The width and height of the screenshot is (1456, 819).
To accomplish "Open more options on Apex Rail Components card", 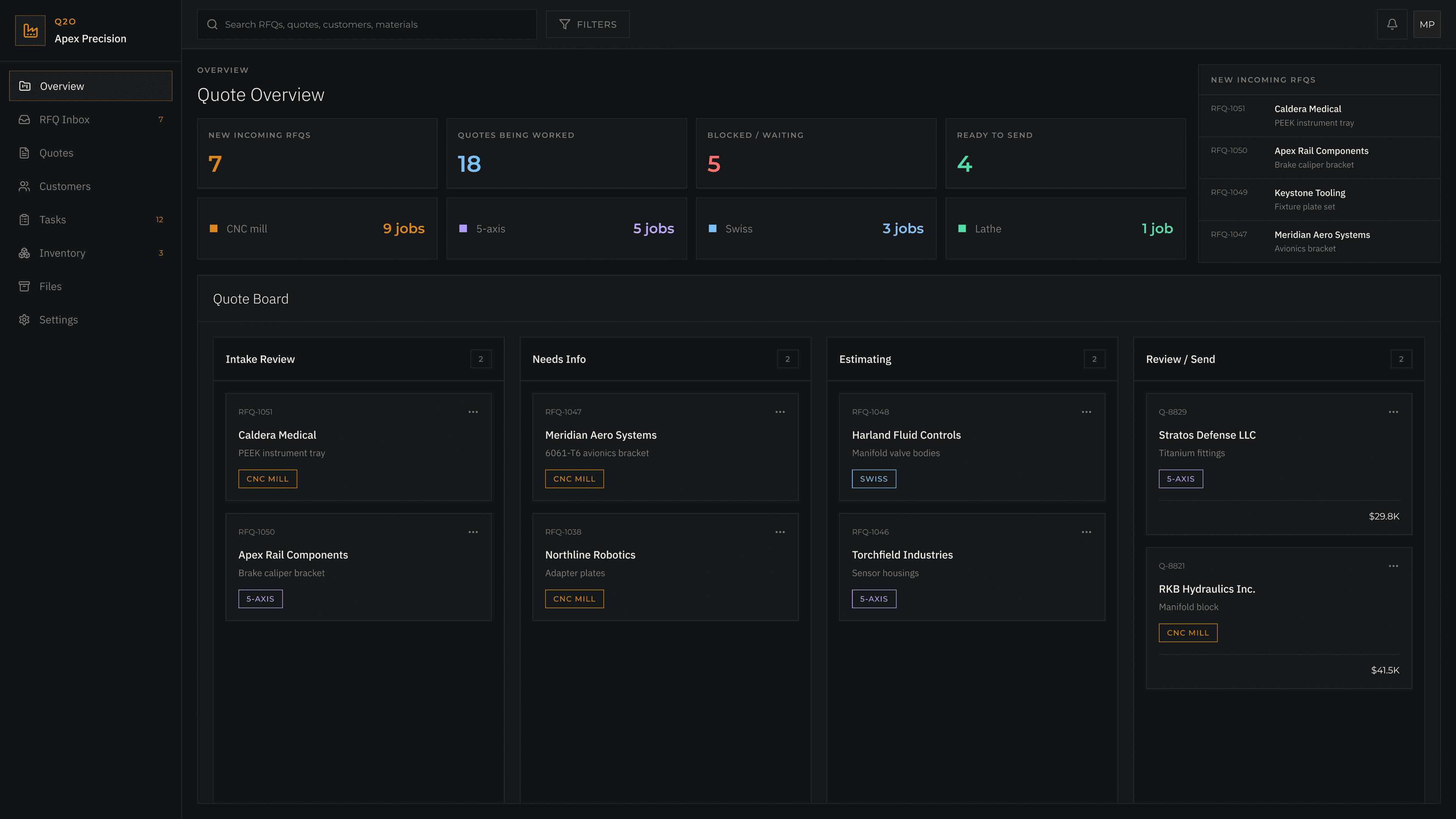I will (473, 532).
